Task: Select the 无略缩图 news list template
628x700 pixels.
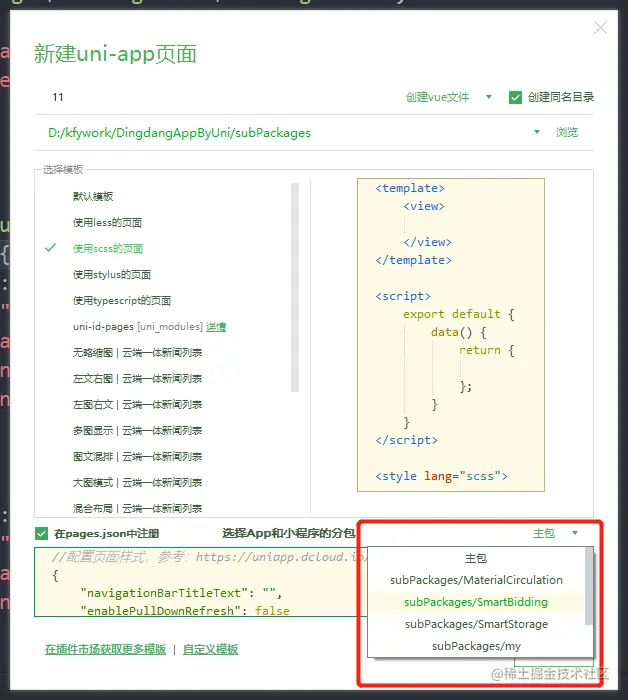Action: 137,353
